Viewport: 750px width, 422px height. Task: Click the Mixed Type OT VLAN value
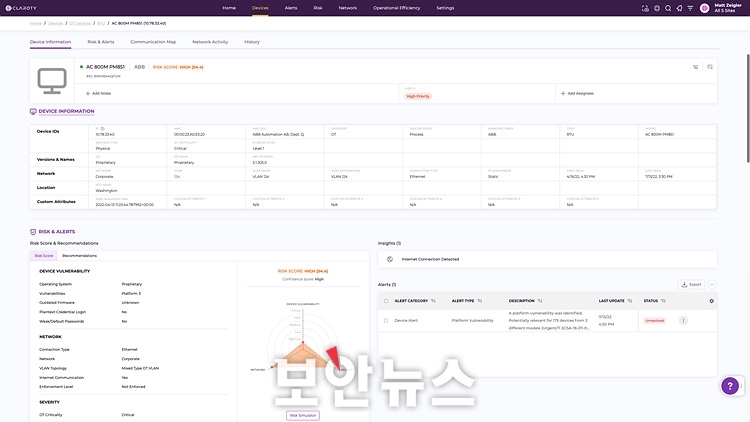[x=140, y=368]
